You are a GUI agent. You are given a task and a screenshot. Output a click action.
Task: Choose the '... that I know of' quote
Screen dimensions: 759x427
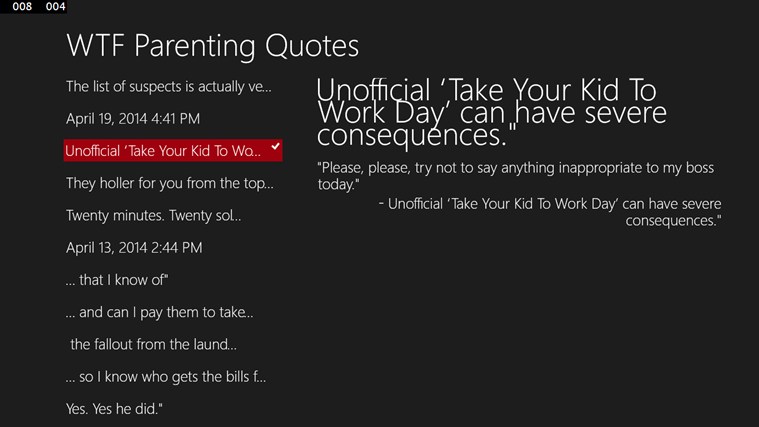[x=115, y=280]
